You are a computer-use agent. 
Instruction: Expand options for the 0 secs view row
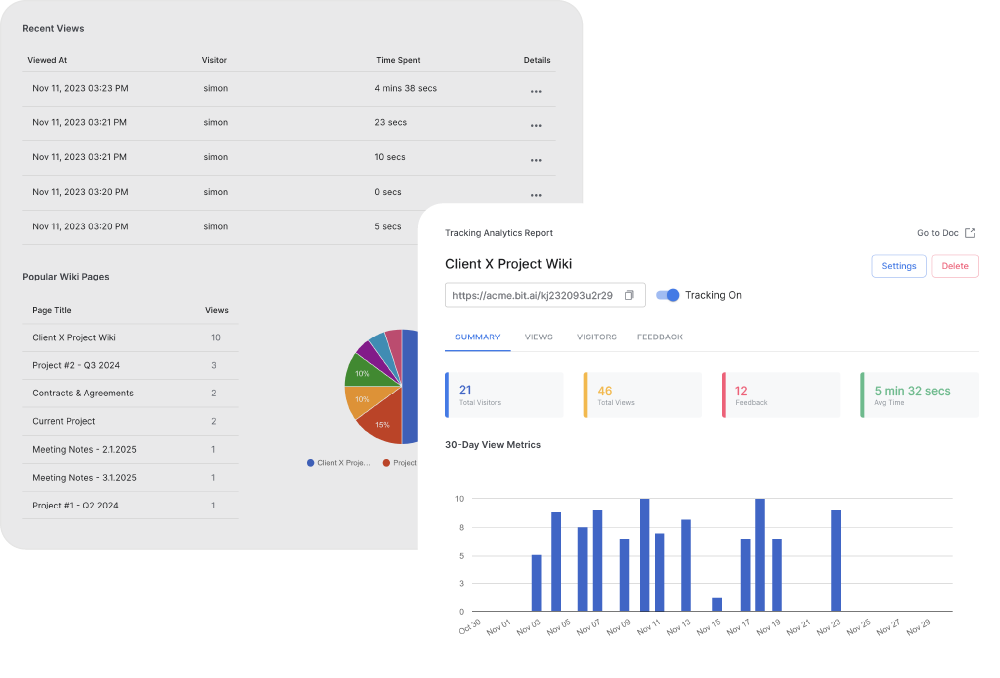[x=536, y=194]
